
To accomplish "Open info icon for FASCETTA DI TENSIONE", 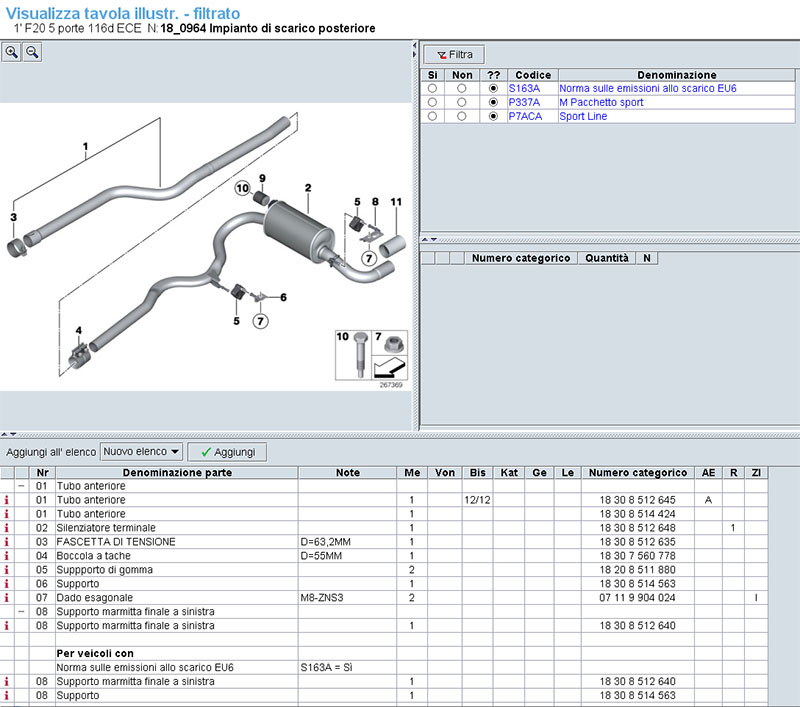I will point(8,541).
